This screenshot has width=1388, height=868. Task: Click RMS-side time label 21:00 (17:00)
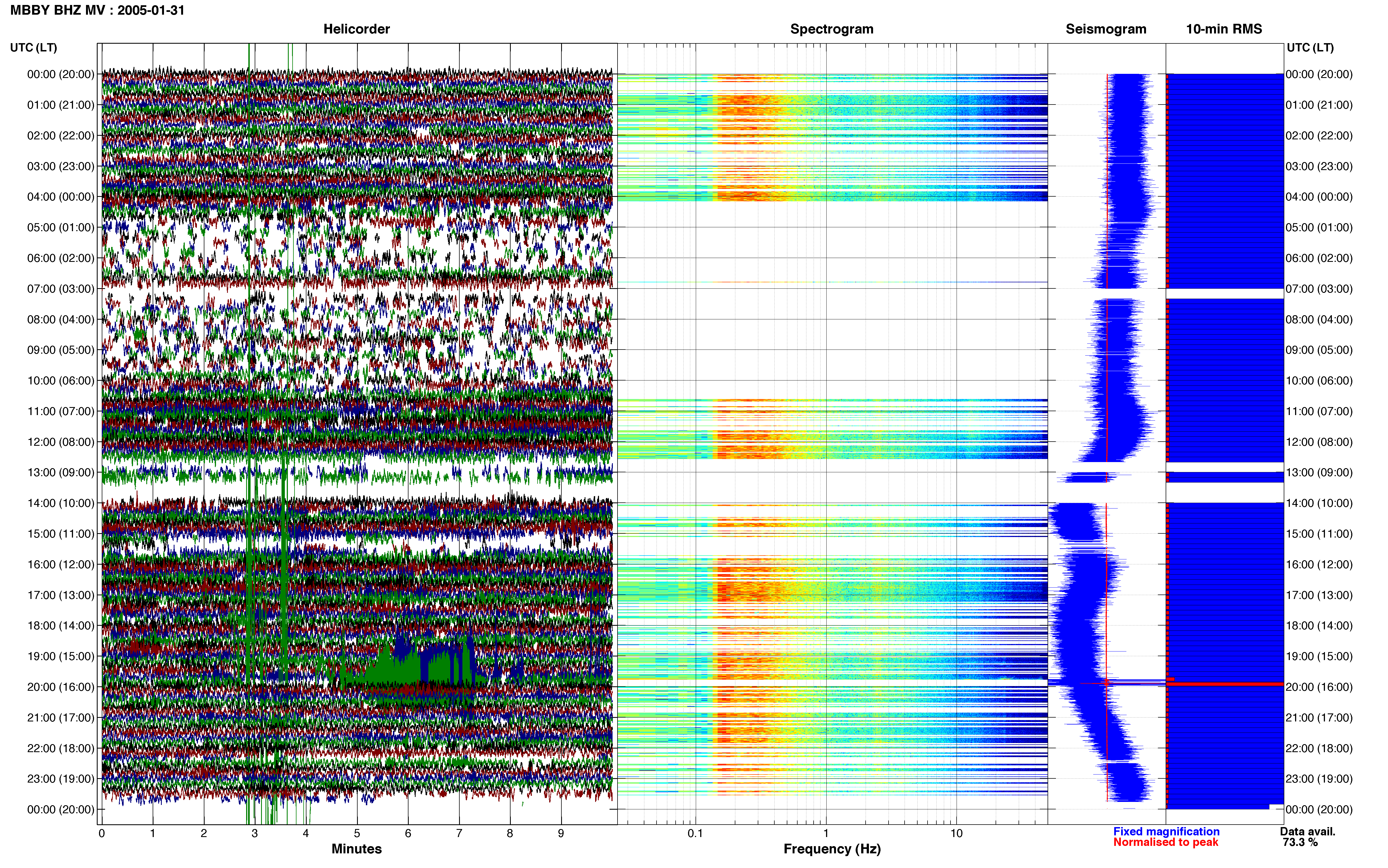[x=1319, y=718]
